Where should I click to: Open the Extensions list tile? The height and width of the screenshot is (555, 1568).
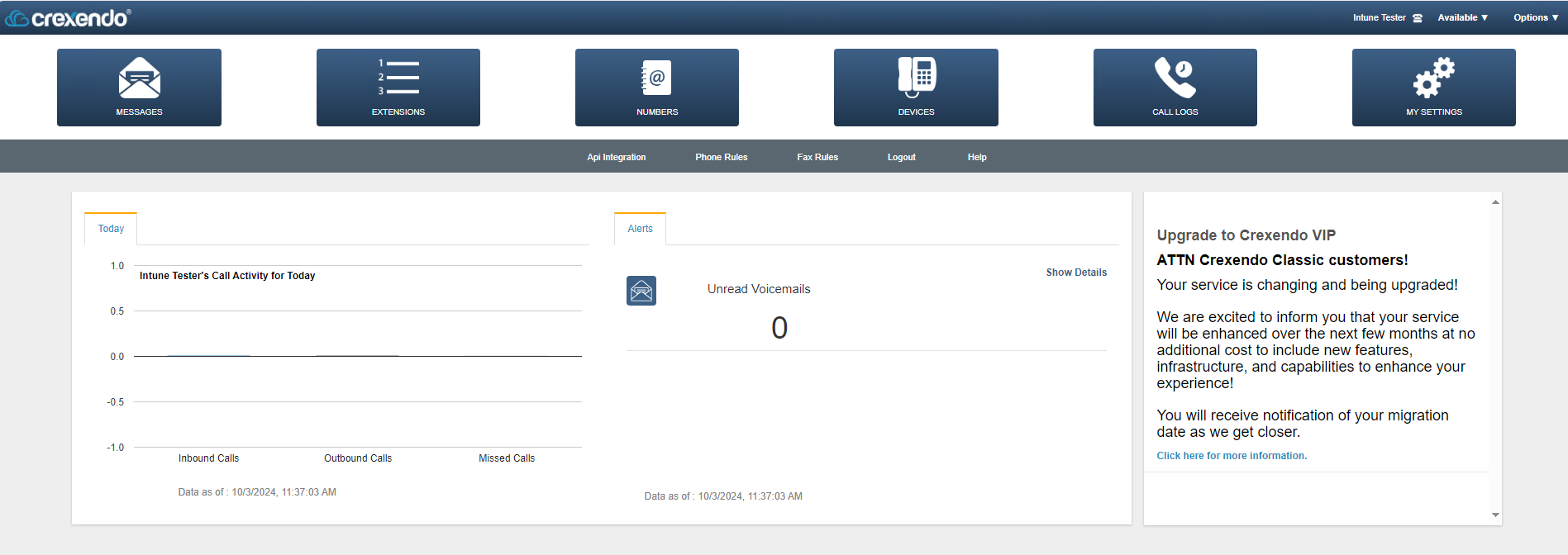pos(398,88)
